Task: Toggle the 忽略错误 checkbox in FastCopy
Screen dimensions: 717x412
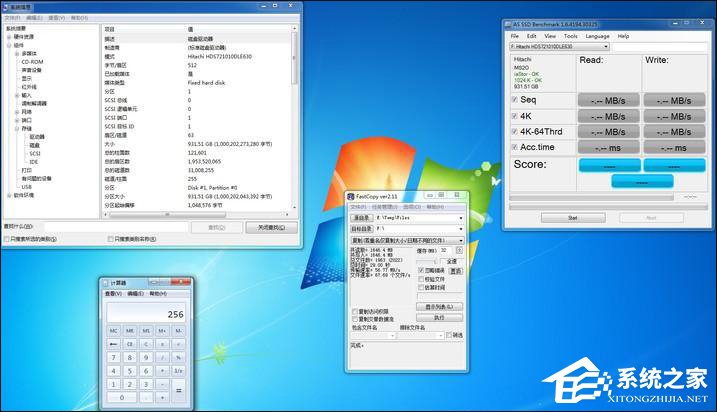Action: coord(421,271)
